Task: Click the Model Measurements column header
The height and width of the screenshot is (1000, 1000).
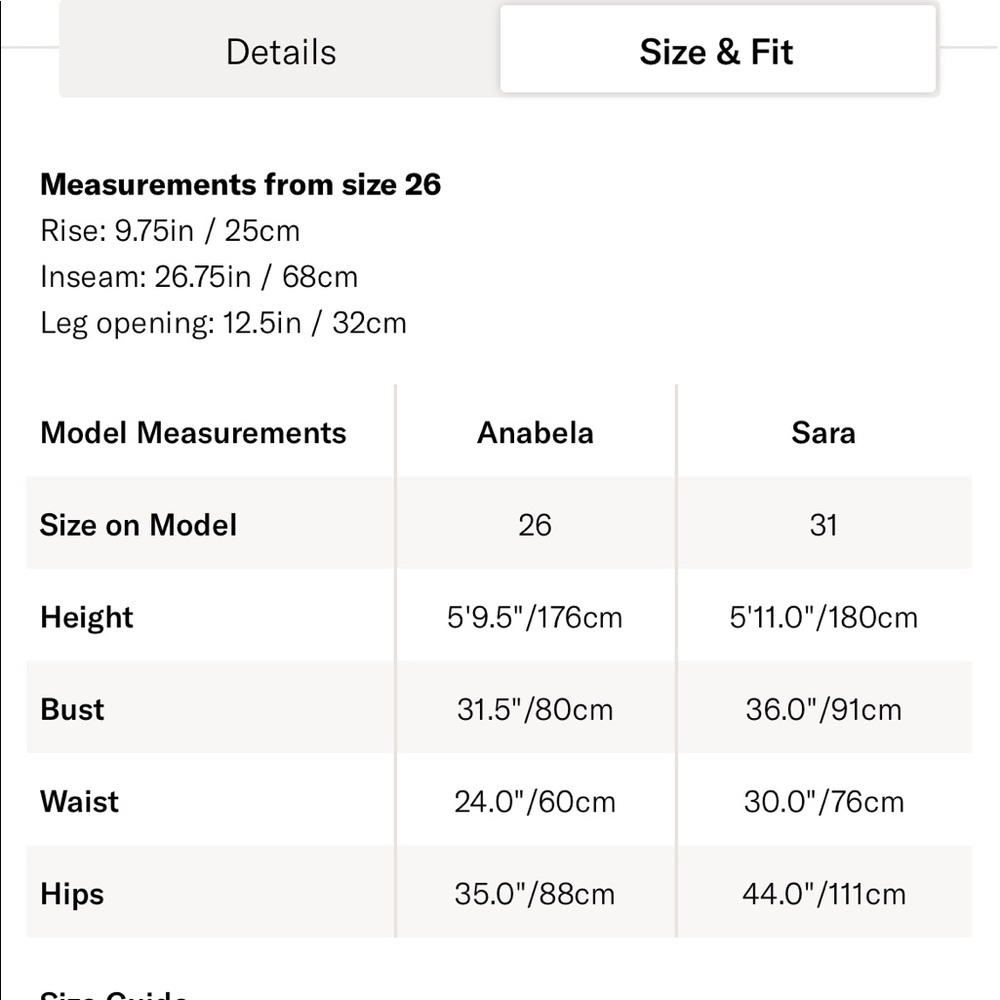Action: (193, 432)
